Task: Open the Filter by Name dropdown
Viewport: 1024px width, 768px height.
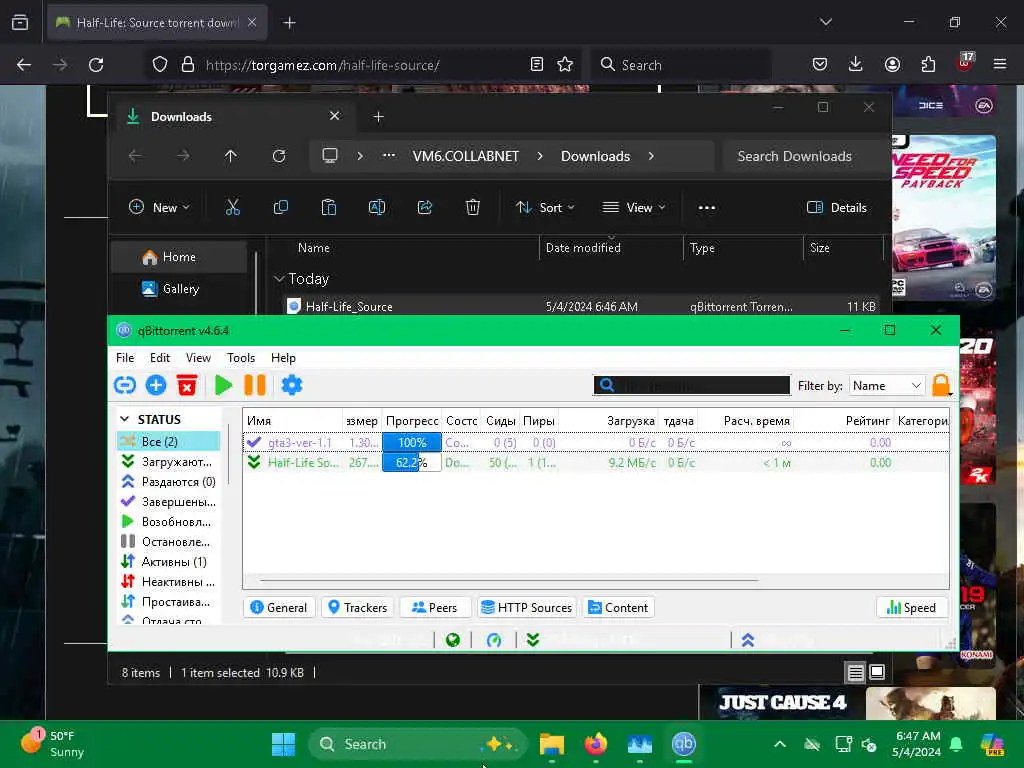Action: 887,385
